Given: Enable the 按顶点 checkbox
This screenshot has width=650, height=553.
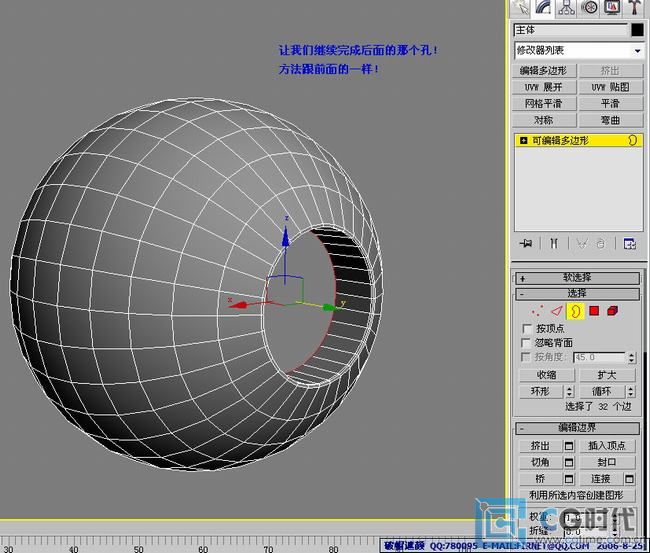Looking at the screenshot, I should click(x=527, y=329).
